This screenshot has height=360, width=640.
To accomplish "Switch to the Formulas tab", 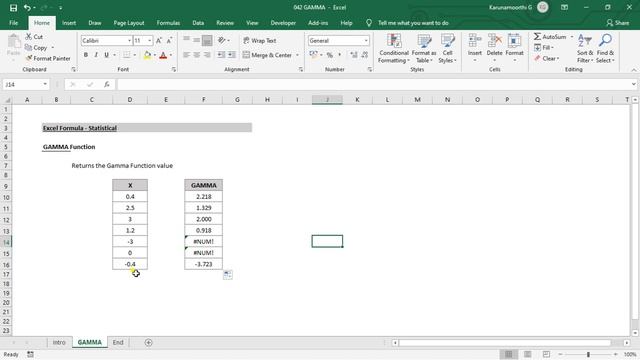I will click(x=168, y=23).
